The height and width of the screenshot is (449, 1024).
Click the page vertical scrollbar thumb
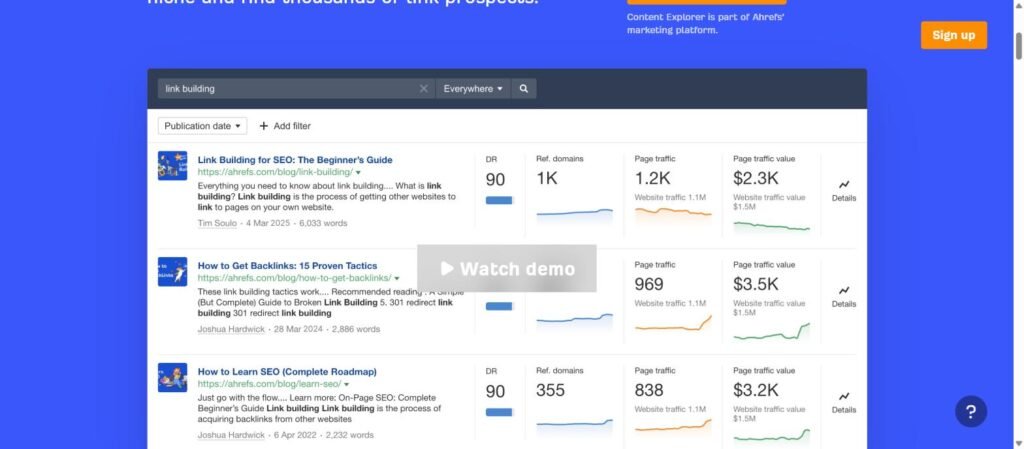pyautogui.click(x=1018, y=45)
